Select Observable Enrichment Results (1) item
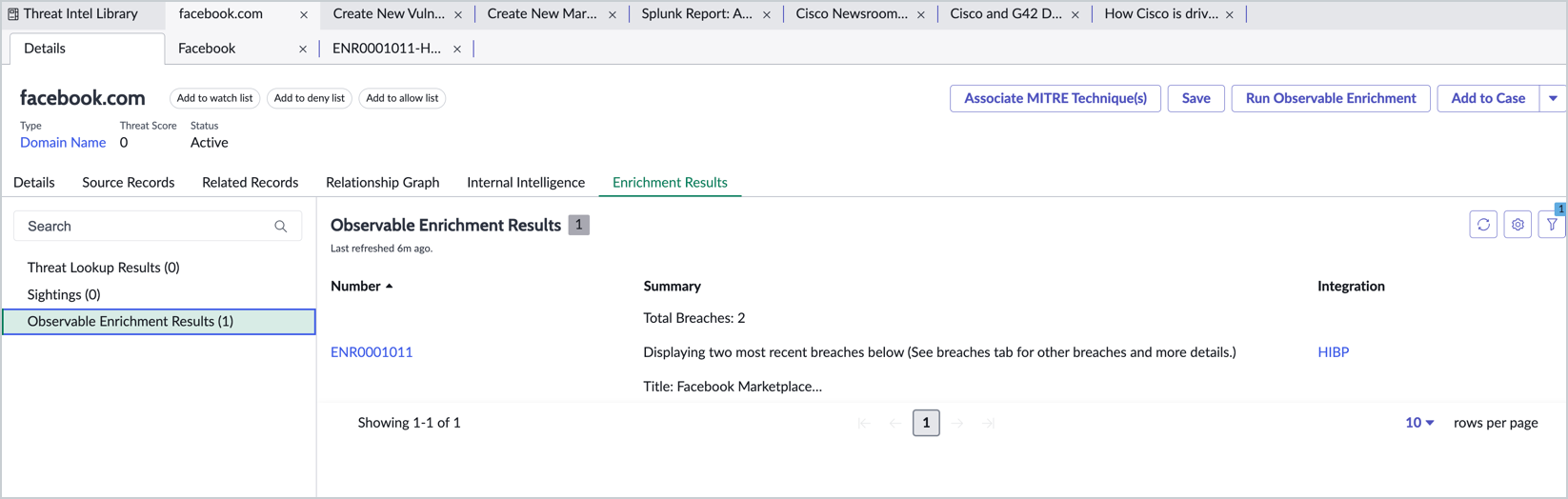Image resolution: width=1568 pixels, height=499 pixels. coord(159,322)
